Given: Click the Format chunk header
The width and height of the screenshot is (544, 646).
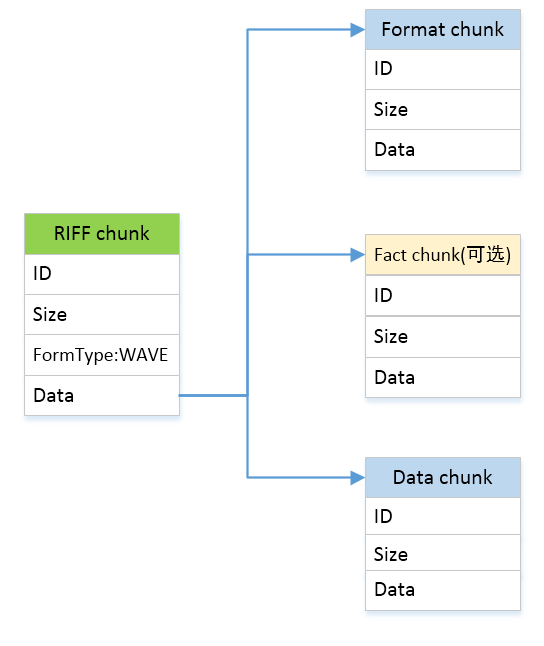Looking at the screenshot, I should 443,30.
